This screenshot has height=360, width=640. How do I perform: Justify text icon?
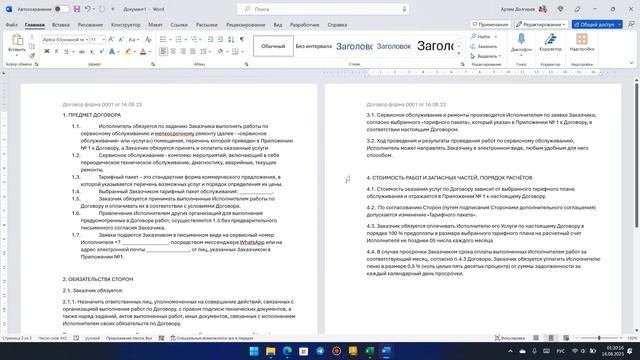[193, 51]
